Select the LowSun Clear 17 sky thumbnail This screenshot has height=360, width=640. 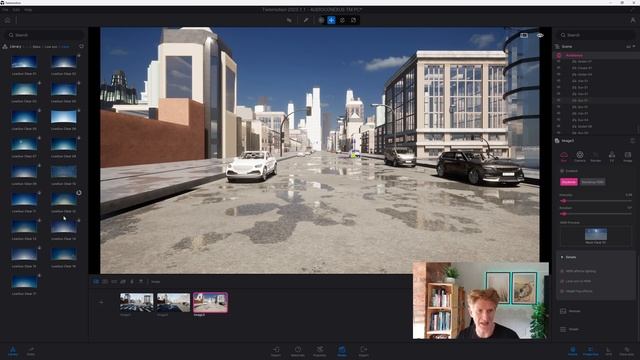pyautogui.click(x=24, y=282)
